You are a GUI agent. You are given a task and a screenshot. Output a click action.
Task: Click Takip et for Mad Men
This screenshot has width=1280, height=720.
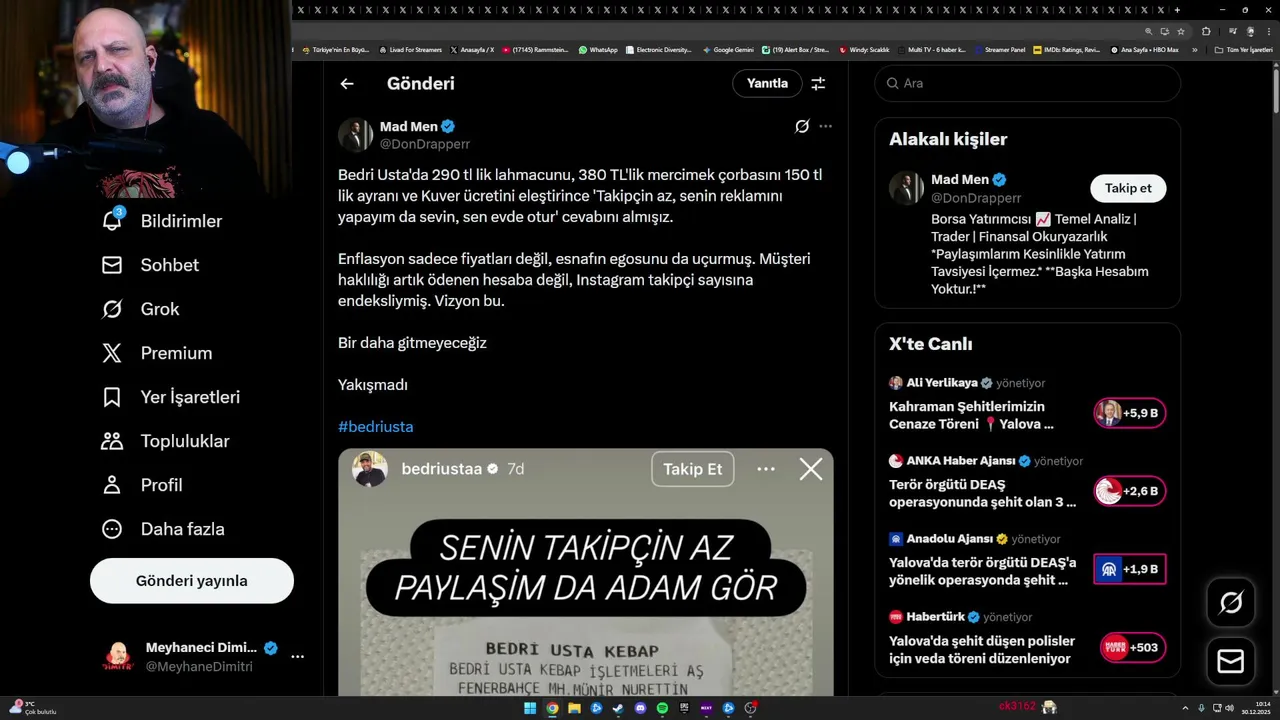coord(1128,188)
